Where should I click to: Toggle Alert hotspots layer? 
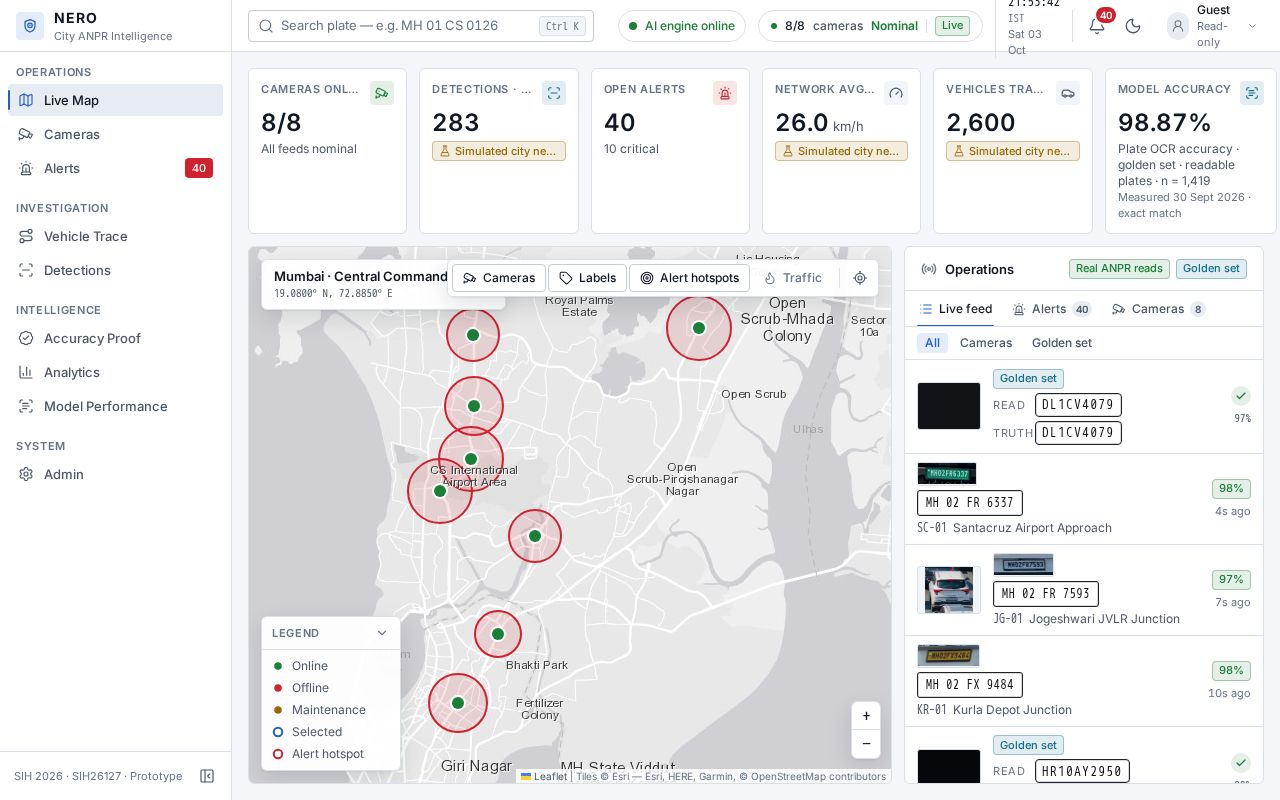pyautogui.click(x=689, y=278)
